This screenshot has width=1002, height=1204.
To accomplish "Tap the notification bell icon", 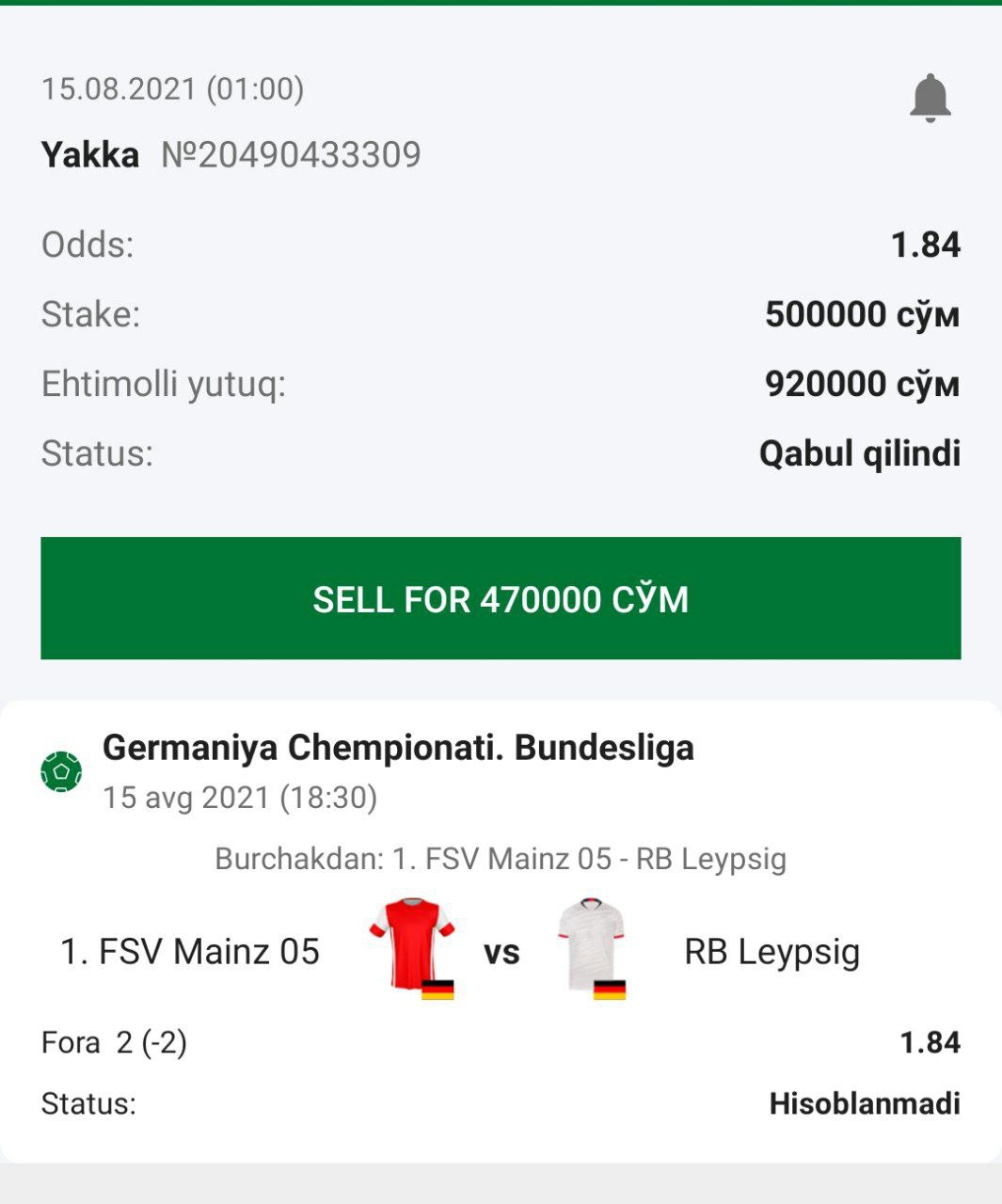I will coord(930,98).
